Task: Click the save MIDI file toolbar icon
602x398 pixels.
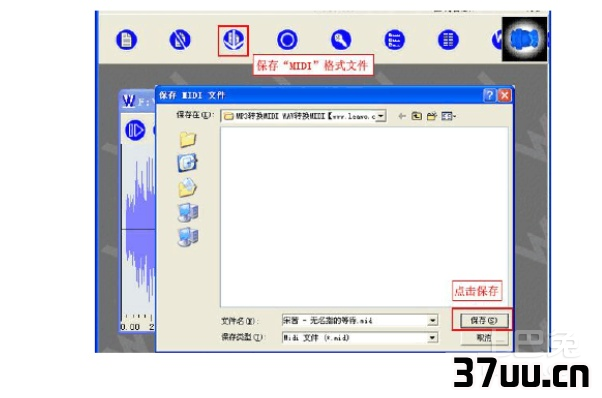Action: (233, 40)
